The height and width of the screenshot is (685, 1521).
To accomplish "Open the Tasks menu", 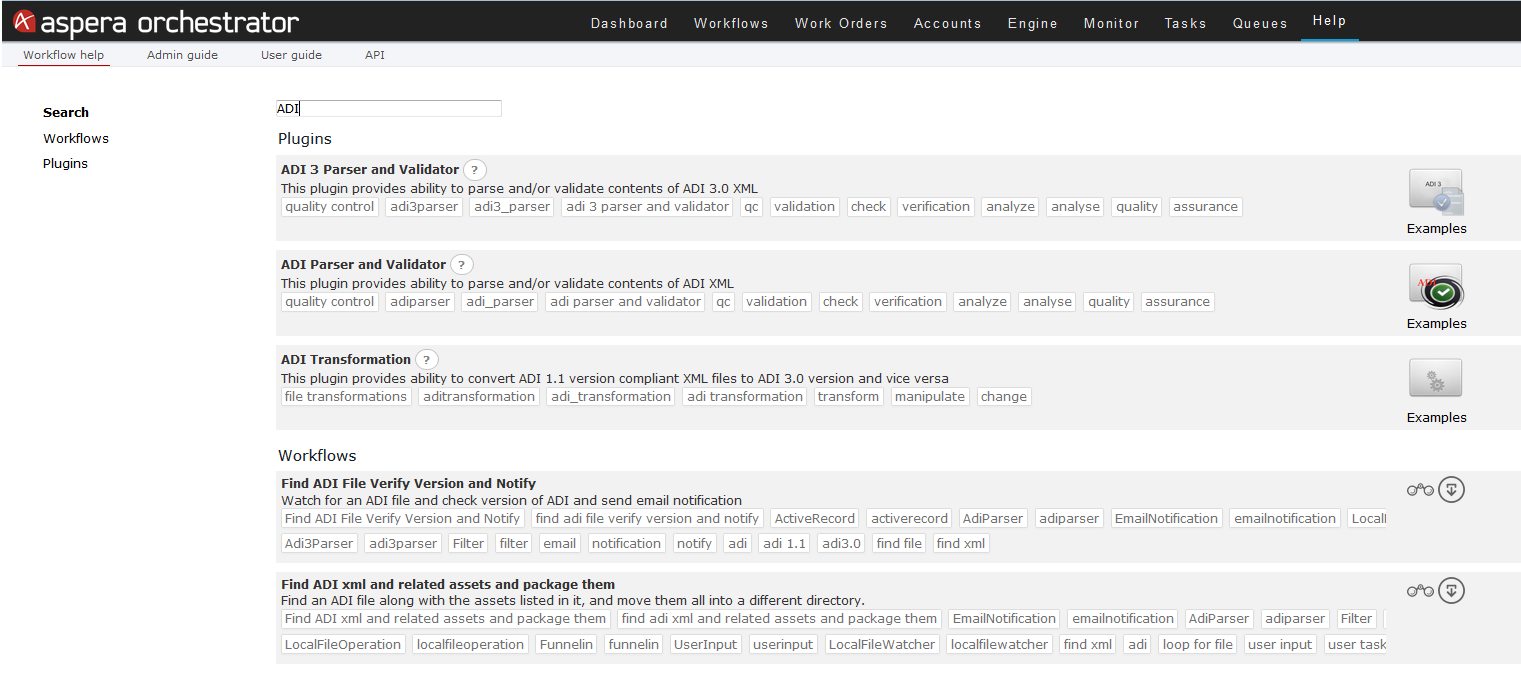I will pos(1185,23).
